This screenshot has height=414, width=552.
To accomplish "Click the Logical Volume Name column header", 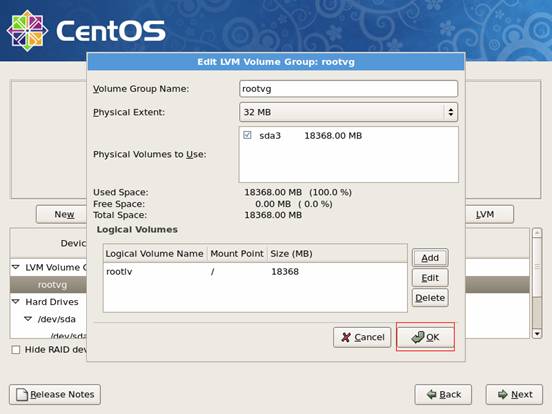I will [155, 254].
